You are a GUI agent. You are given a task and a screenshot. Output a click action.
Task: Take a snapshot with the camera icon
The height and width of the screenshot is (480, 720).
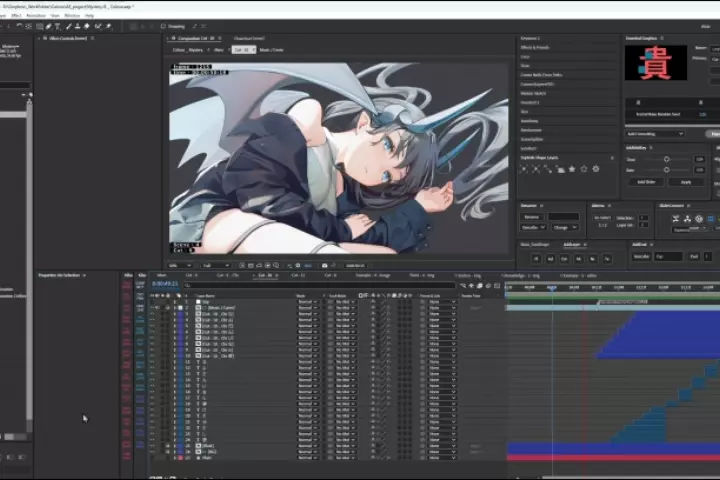point(325,265)
